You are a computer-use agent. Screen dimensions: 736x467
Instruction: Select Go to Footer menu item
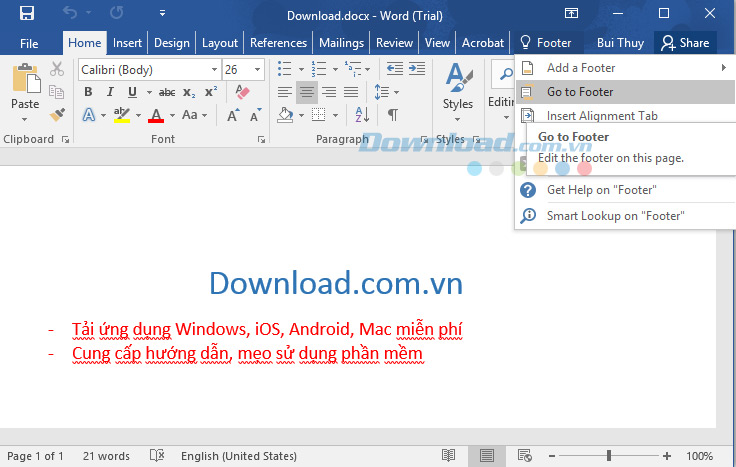(625, 92)
